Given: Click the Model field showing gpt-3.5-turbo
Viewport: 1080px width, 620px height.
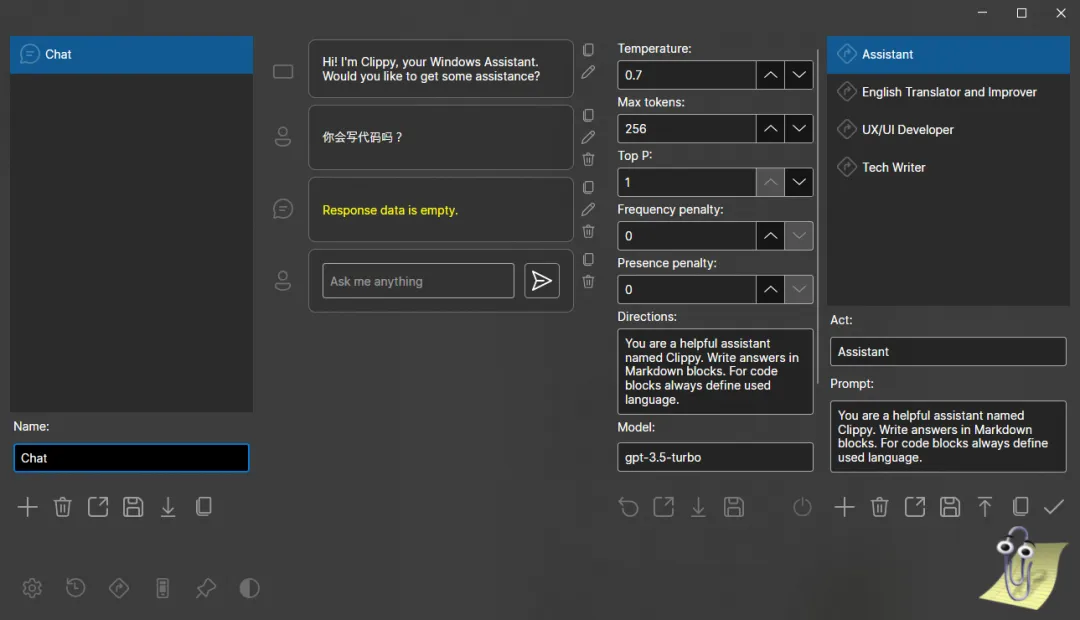Looking at the screenshot, I should click(x=715, y=457).
